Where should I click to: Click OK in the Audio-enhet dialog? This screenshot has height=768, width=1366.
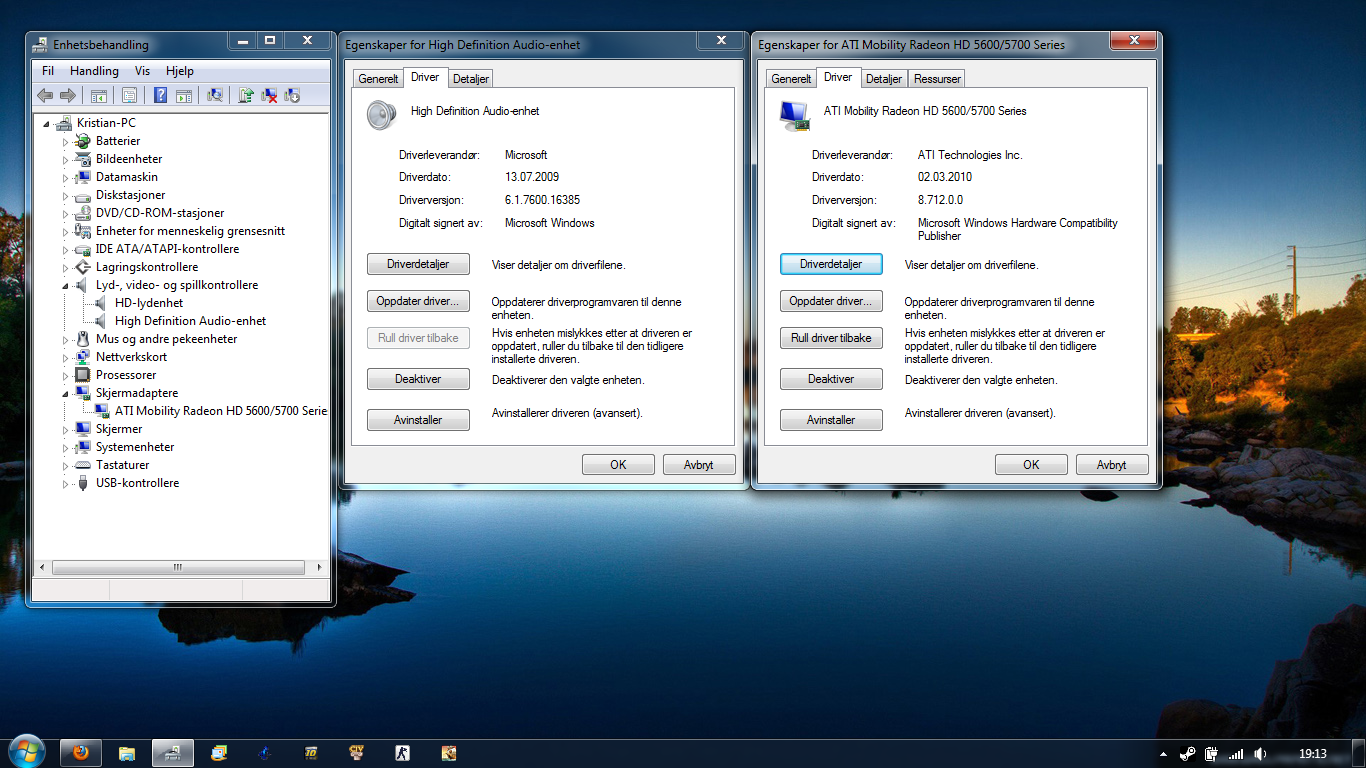click(618, 465)
